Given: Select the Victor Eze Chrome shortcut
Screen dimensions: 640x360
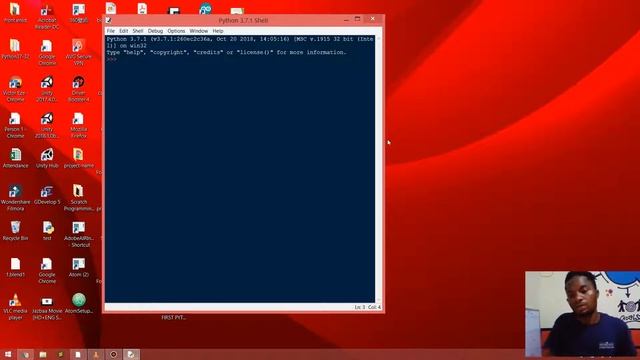Looking at the screenshot, I should 15,89.
